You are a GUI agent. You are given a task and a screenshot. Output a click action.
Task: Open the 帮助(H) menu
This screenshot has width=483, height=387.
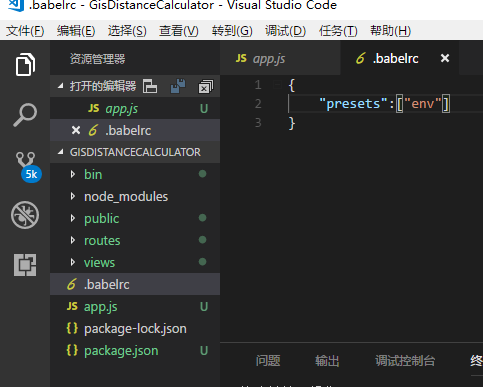390,31
